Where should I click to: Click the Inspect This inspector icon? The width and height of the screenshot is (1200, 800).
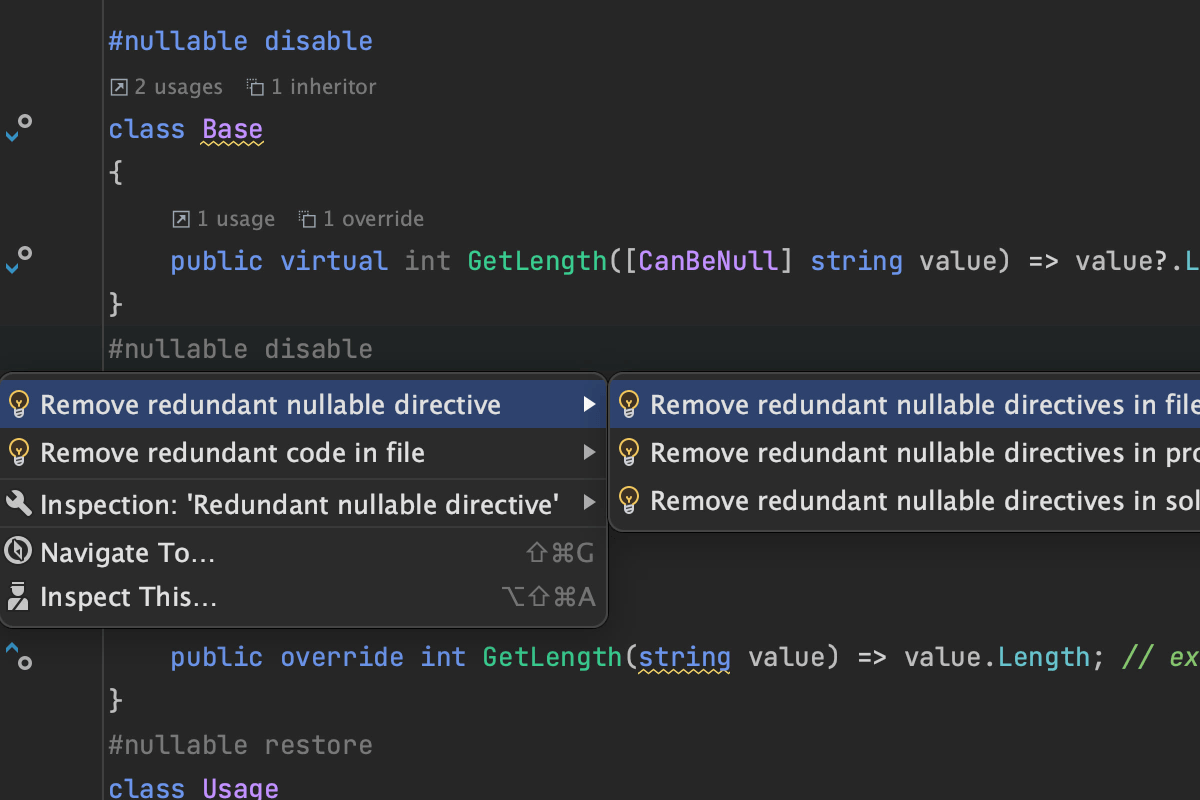[18, 597]
